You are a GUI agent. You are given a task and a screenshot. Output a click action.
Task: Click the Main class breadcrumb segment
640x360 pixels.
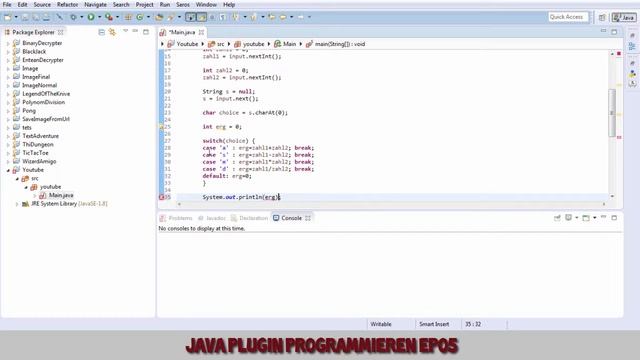[289, 44]
